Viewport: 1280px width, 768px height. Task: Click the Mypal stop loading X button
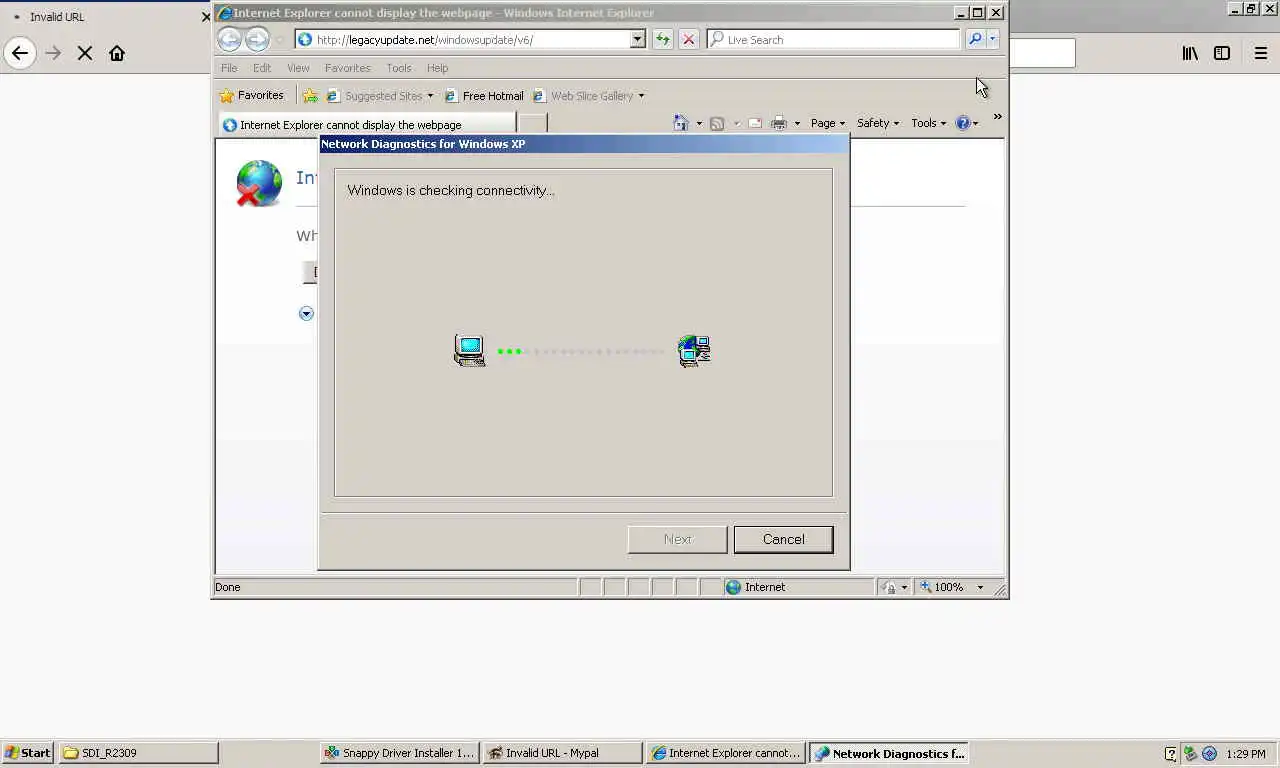(x=85, y=53)
